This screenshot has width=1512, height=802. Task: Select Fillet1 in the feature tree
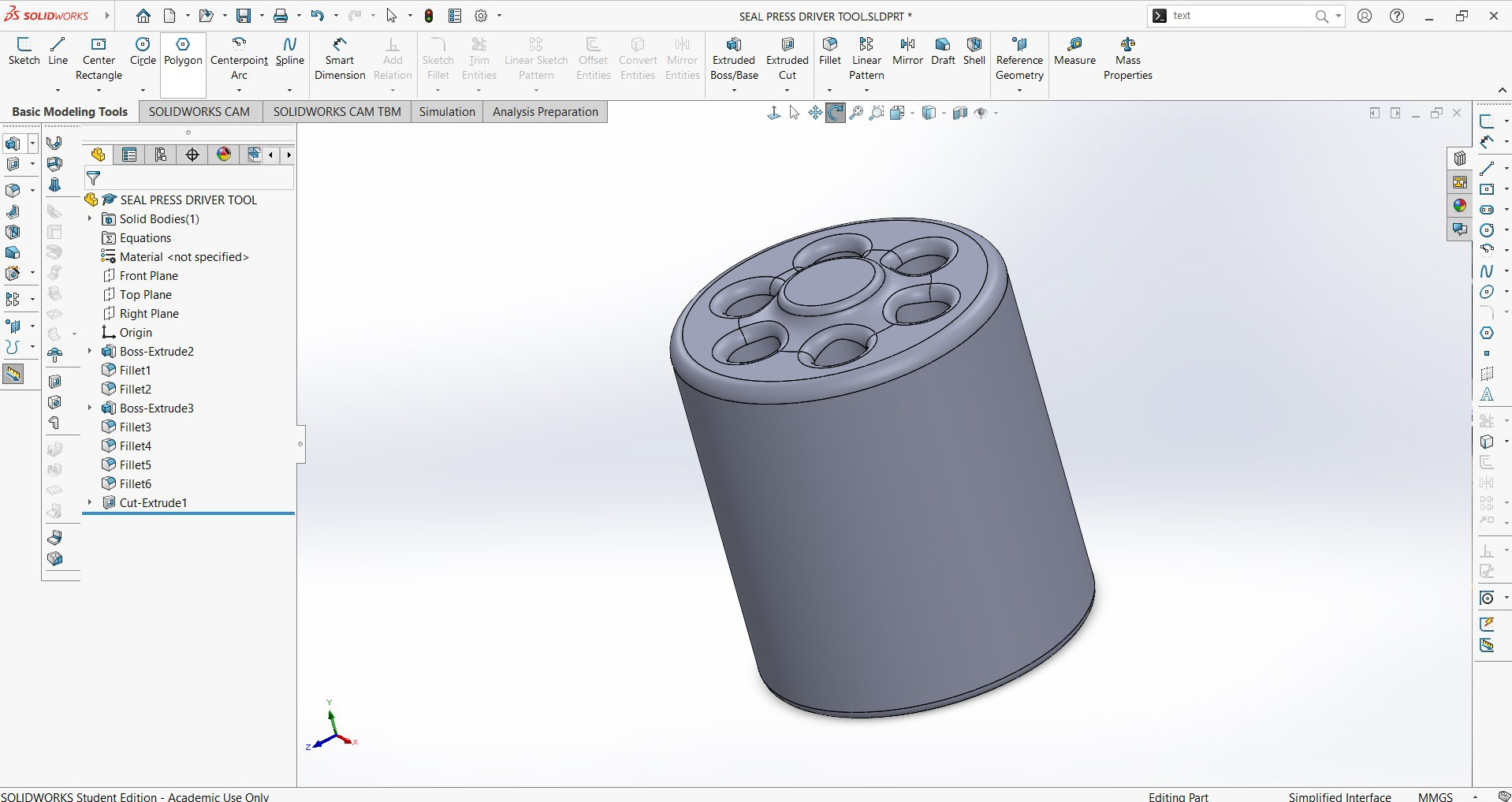pyautogui.click(x=135, y=370)
